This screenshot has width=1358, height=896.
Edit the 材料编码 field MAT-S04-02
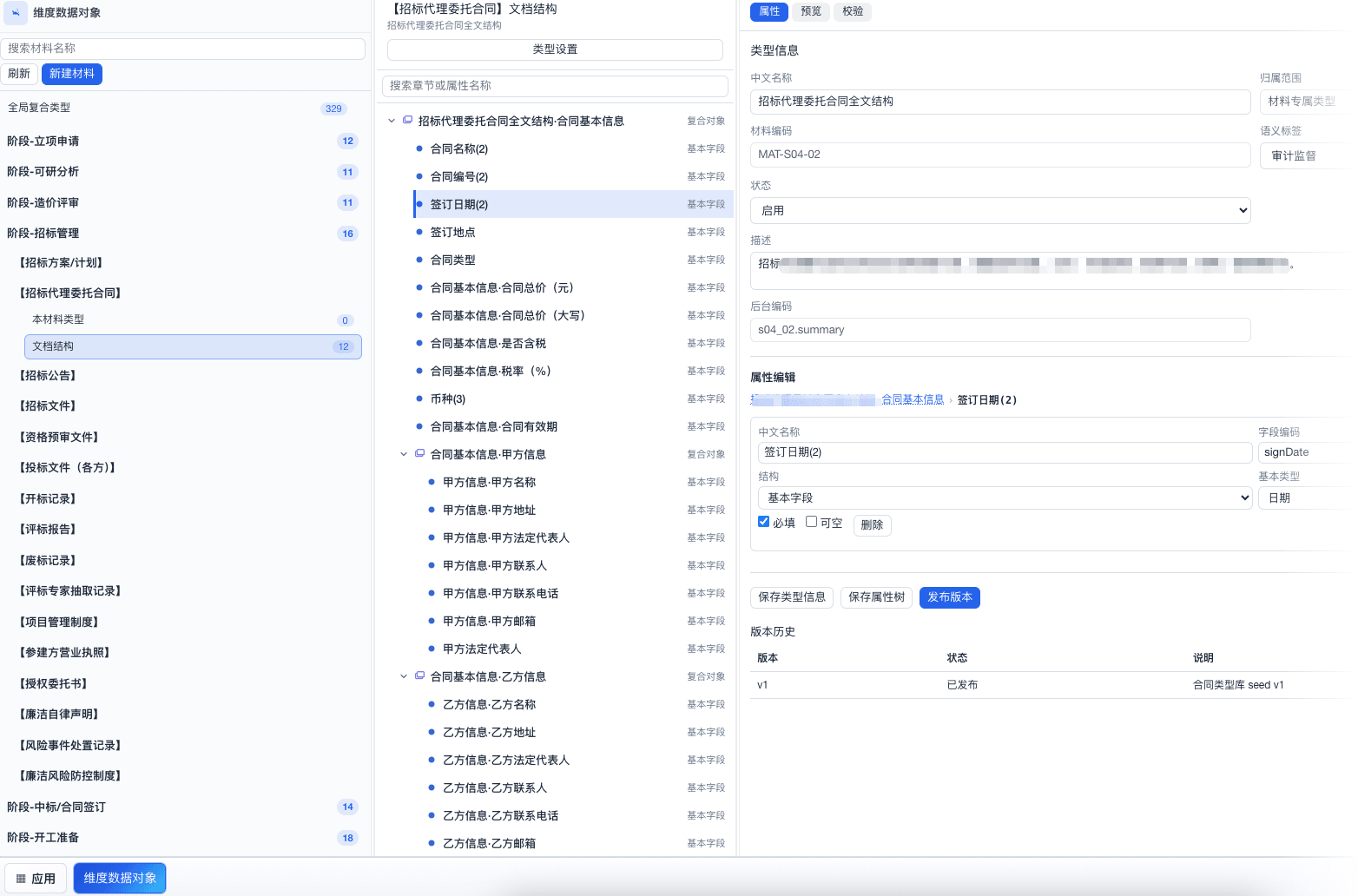coord(1000,155)
